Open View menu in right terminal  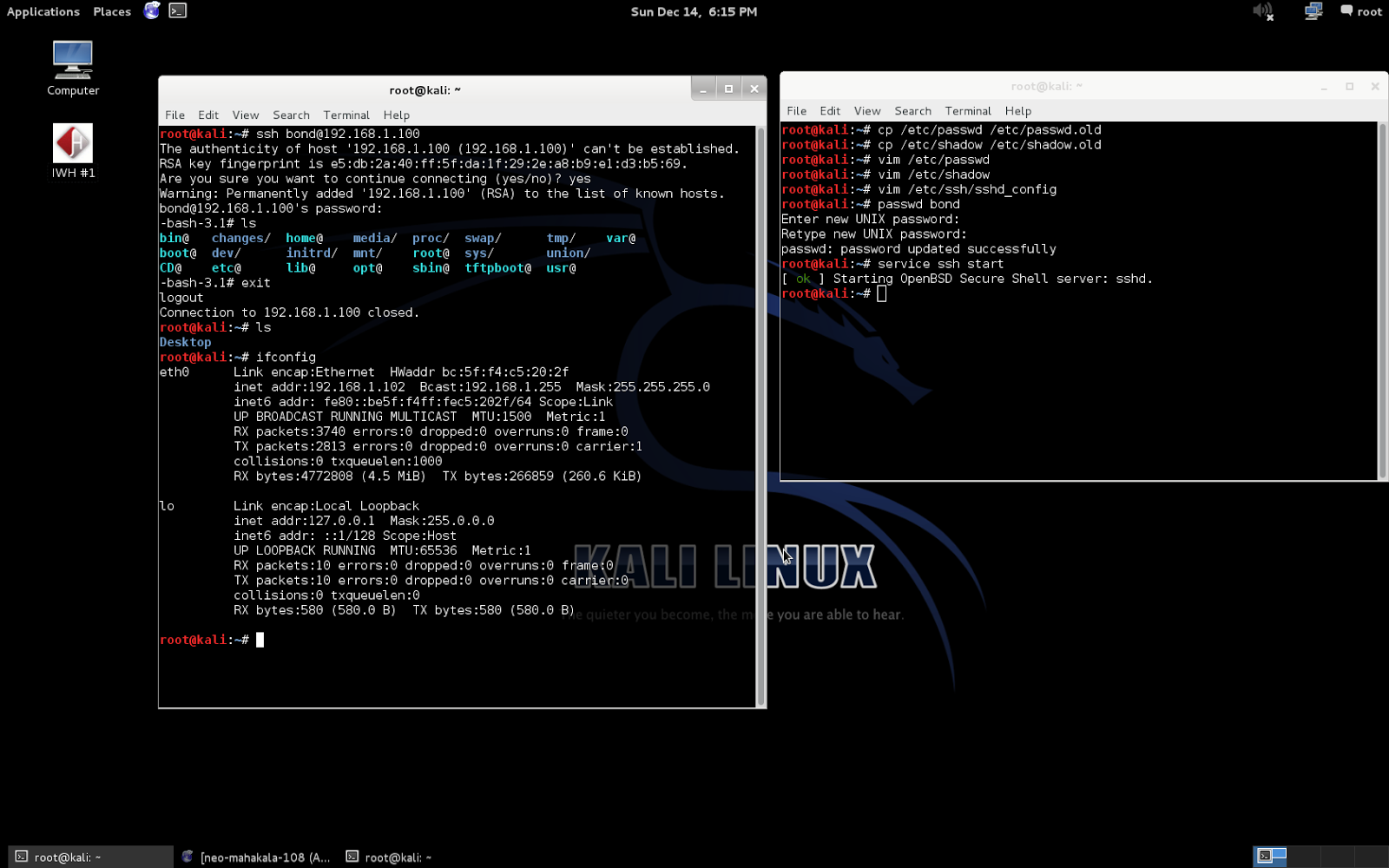tap(867, 111)
